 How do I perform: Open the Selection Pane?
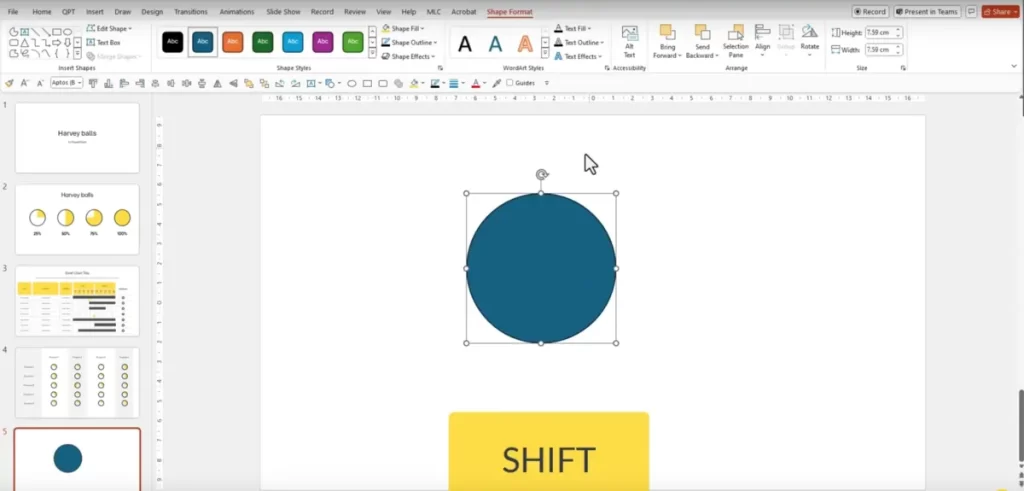(x=735, y=42)
